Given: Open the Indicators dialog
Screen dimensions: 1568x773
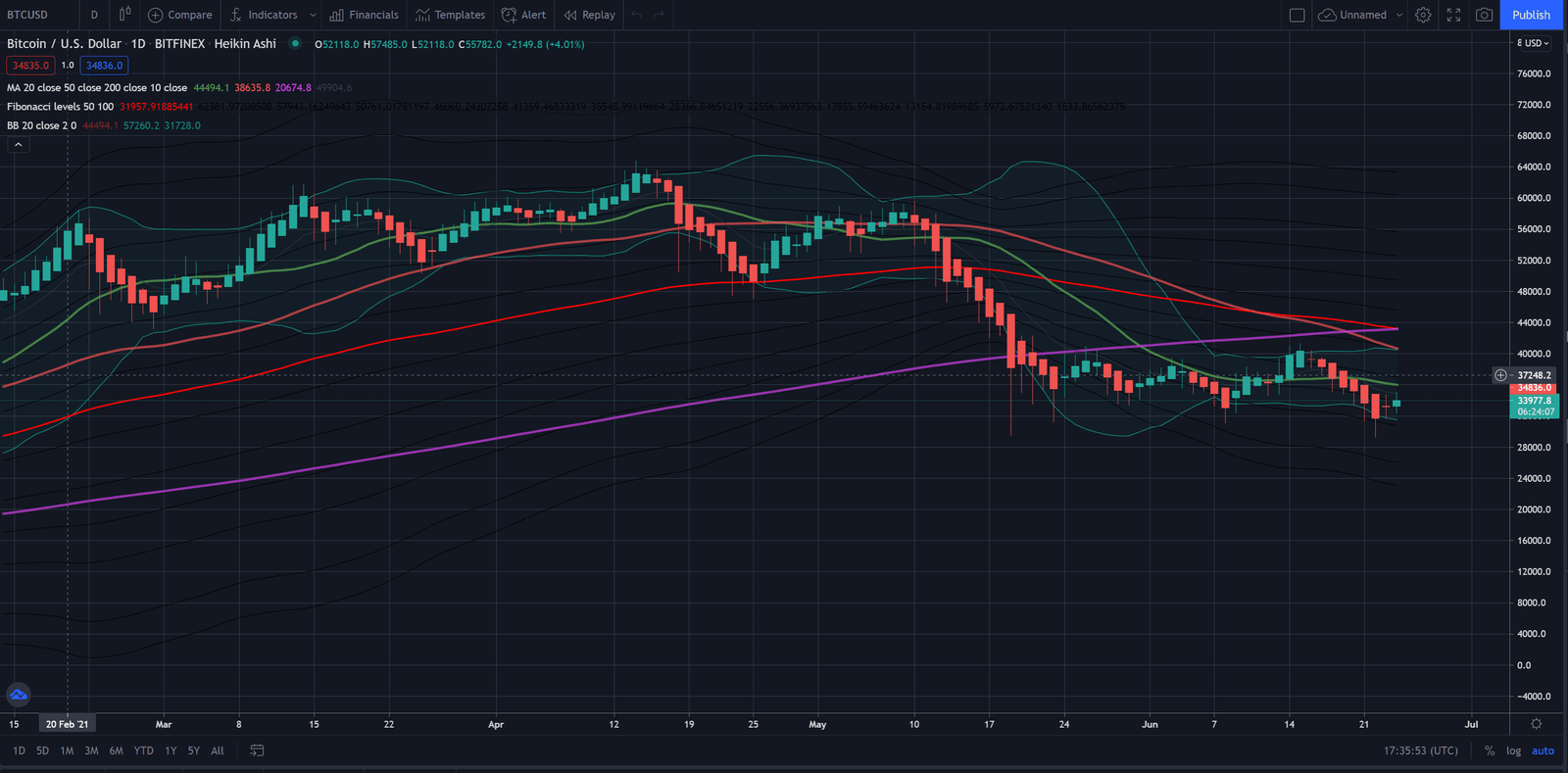Looking at the screenshot, I should pyautogui.click(x=264, y=15).
